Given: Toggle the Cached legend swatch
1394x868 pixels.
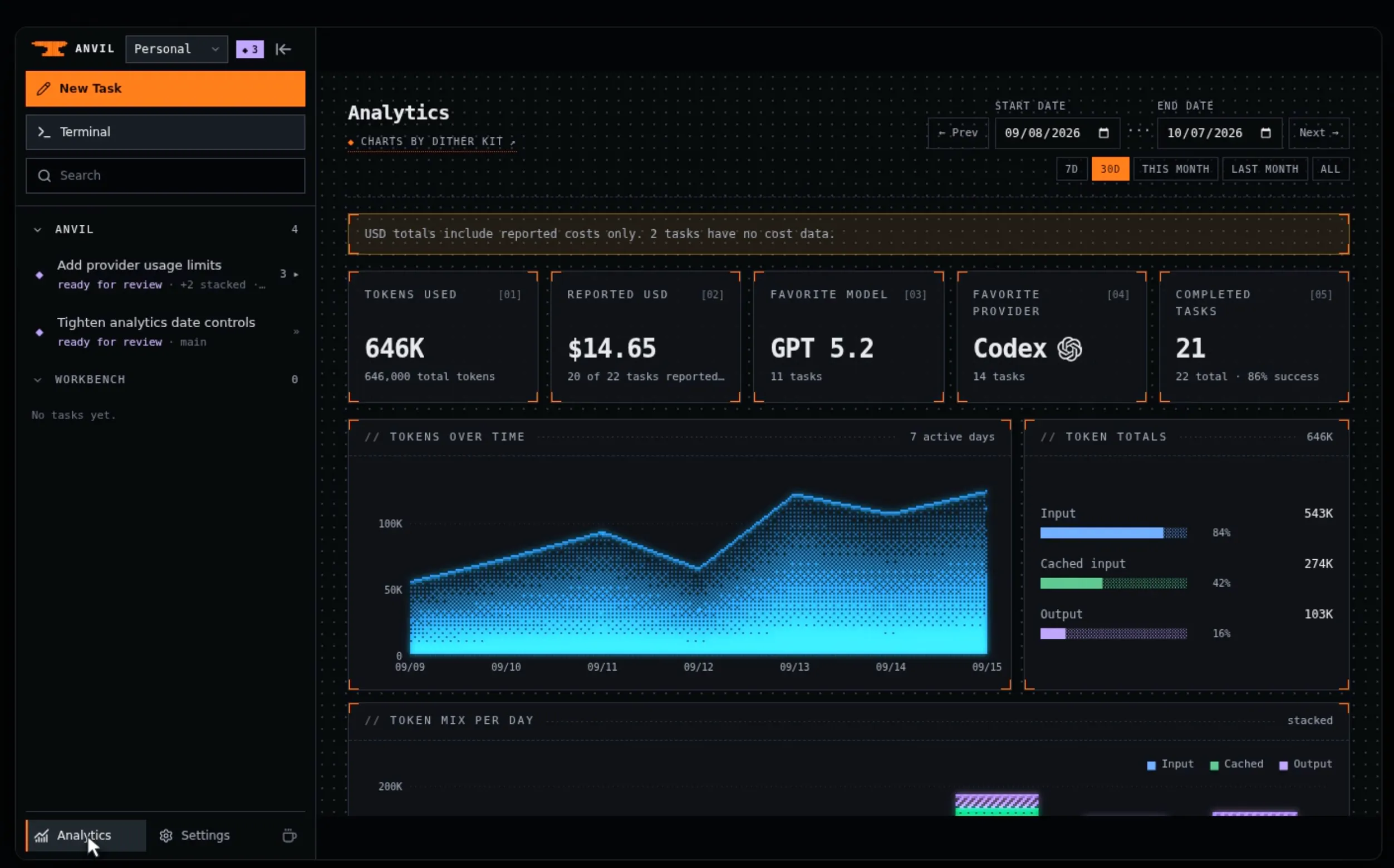Looking at the screenshot, I should point(1214,765).
